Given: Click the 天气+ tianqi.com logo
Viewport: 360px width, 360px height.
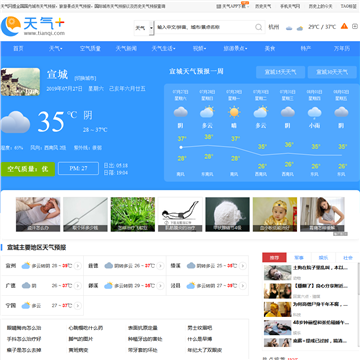Looking at the screenshot, I should pyautogui.click(x=33, y=26).
